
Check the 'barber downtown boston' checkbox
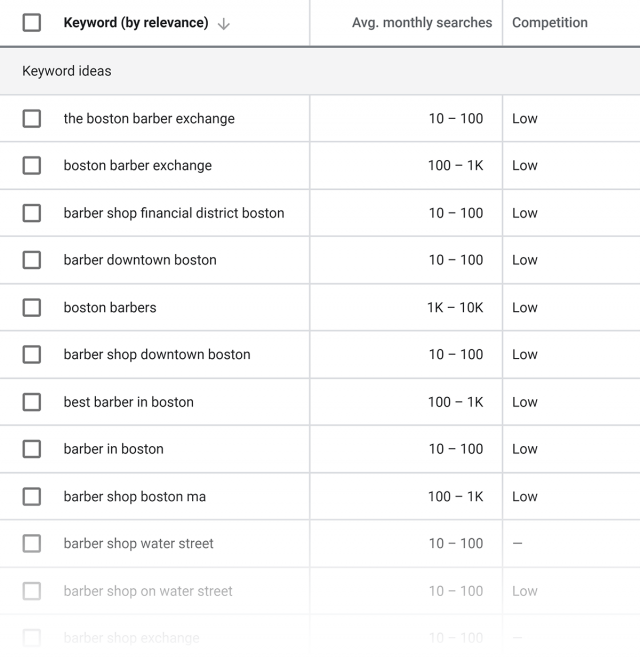pos(32,260)
